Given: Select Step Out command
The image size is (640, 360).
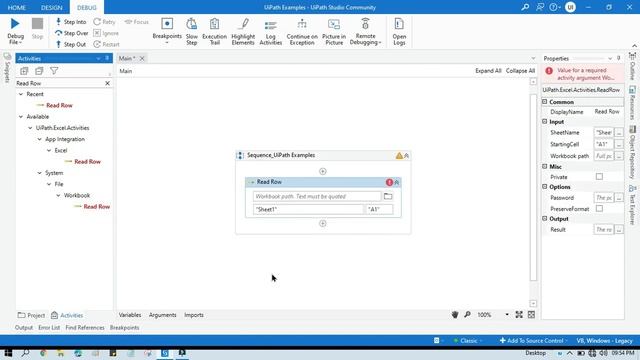Looking at the screenshot, I should 71,44.
